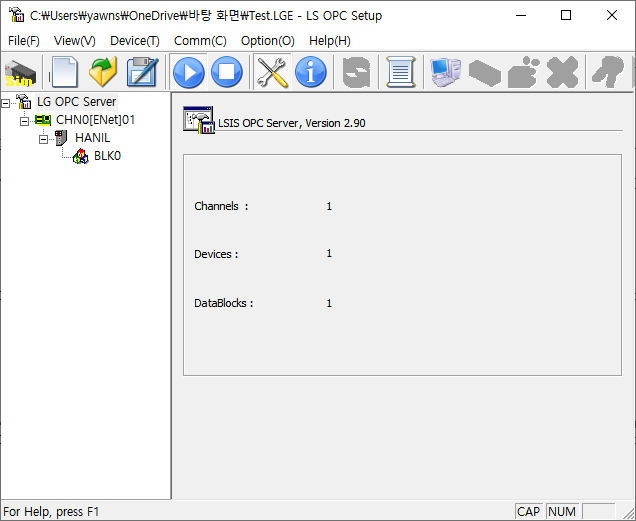Click the Channels : label
The image size is (636, 521).
pos(221,206)
